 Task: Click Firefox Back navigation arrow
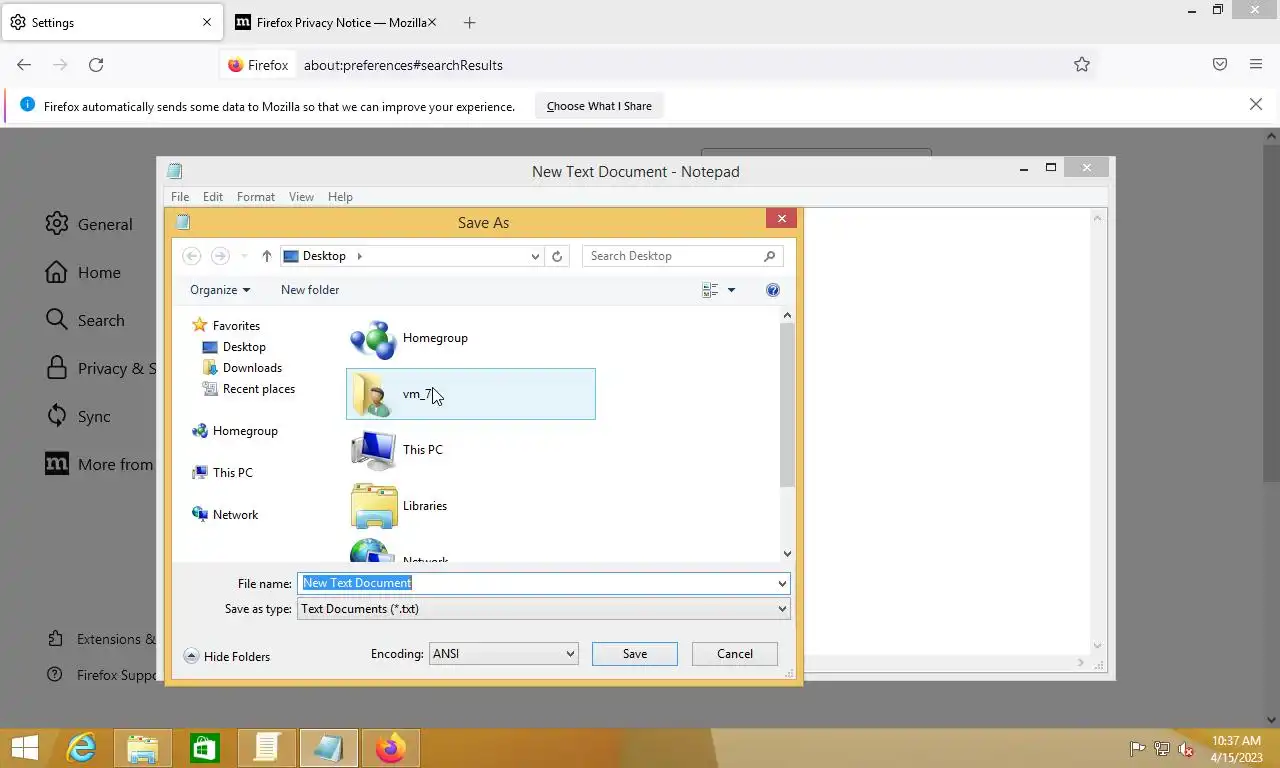pos(24,65)
